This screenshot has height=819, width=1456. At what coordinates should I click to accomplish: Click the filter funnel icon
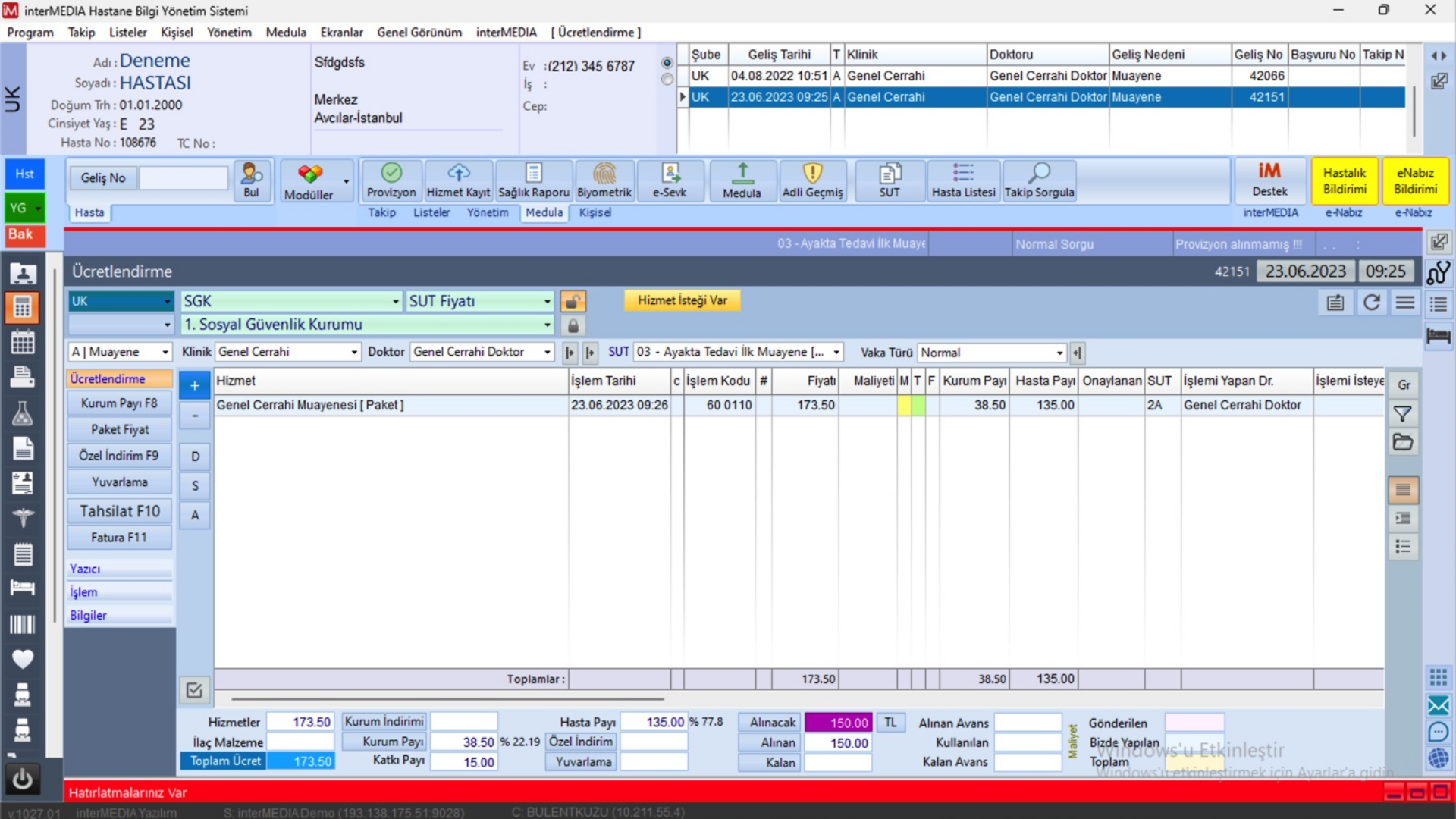coord(1402,414)
